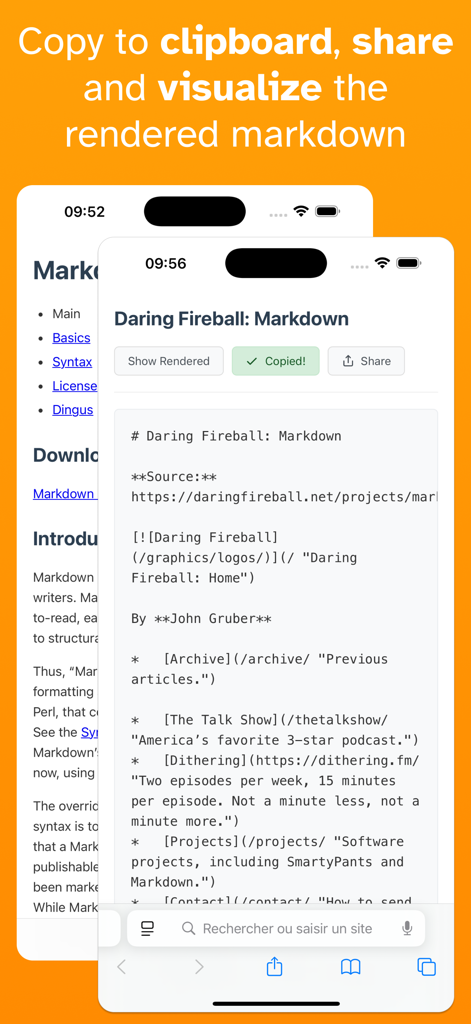Tap '**Source:**' line in code block

pos(174,476)
